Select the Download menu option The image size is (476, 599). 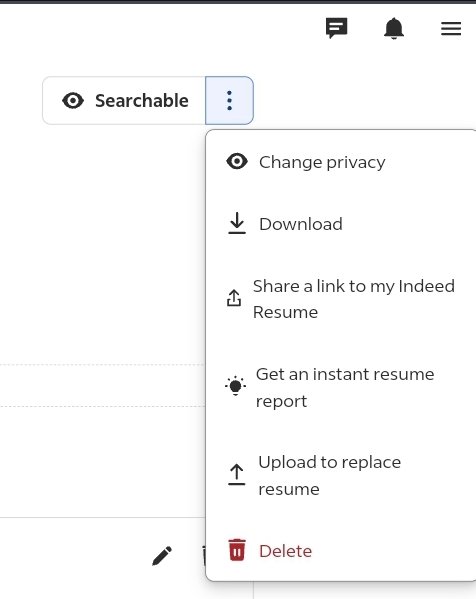(340, 224)
